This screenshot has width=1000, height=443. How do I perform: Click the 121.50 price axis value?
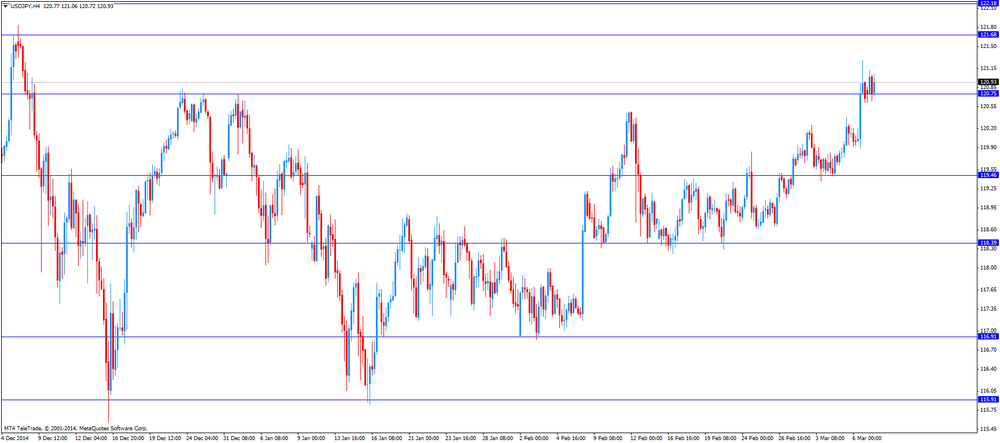989,46
